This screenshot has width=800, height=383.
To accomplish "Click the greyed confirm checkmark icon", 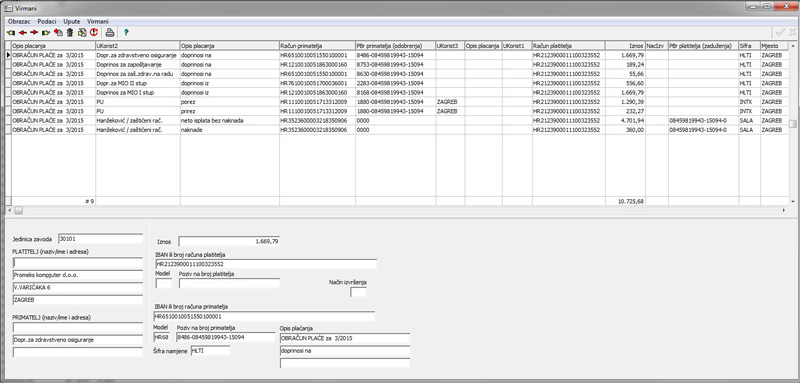I will (780, 32).
